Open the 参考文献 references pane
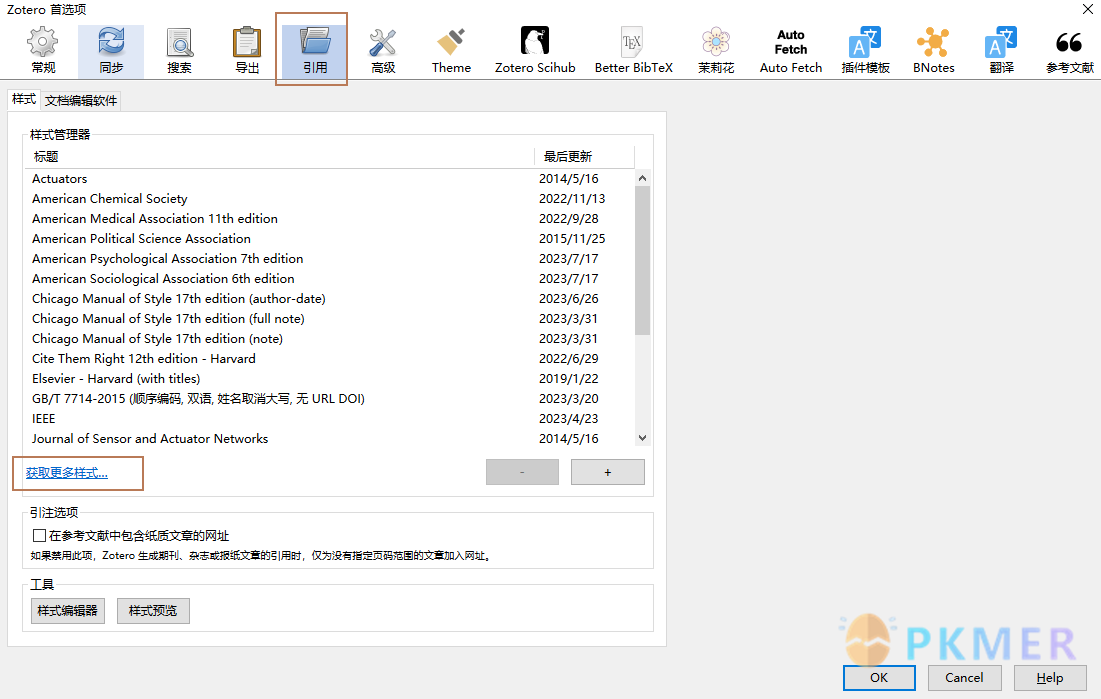This screenshot has width=1101, height=699. [x=1069, y=51]
